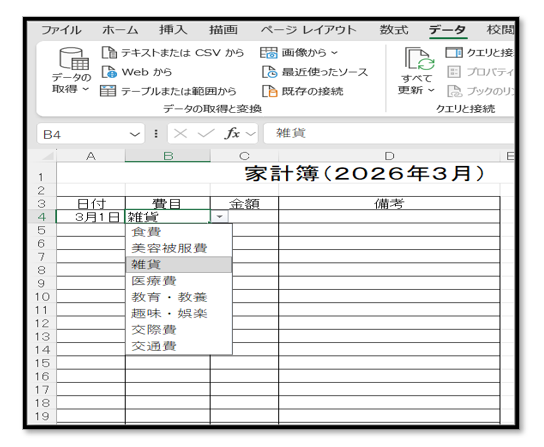
Task: Select row 4 header
Action: click(42, 217)
